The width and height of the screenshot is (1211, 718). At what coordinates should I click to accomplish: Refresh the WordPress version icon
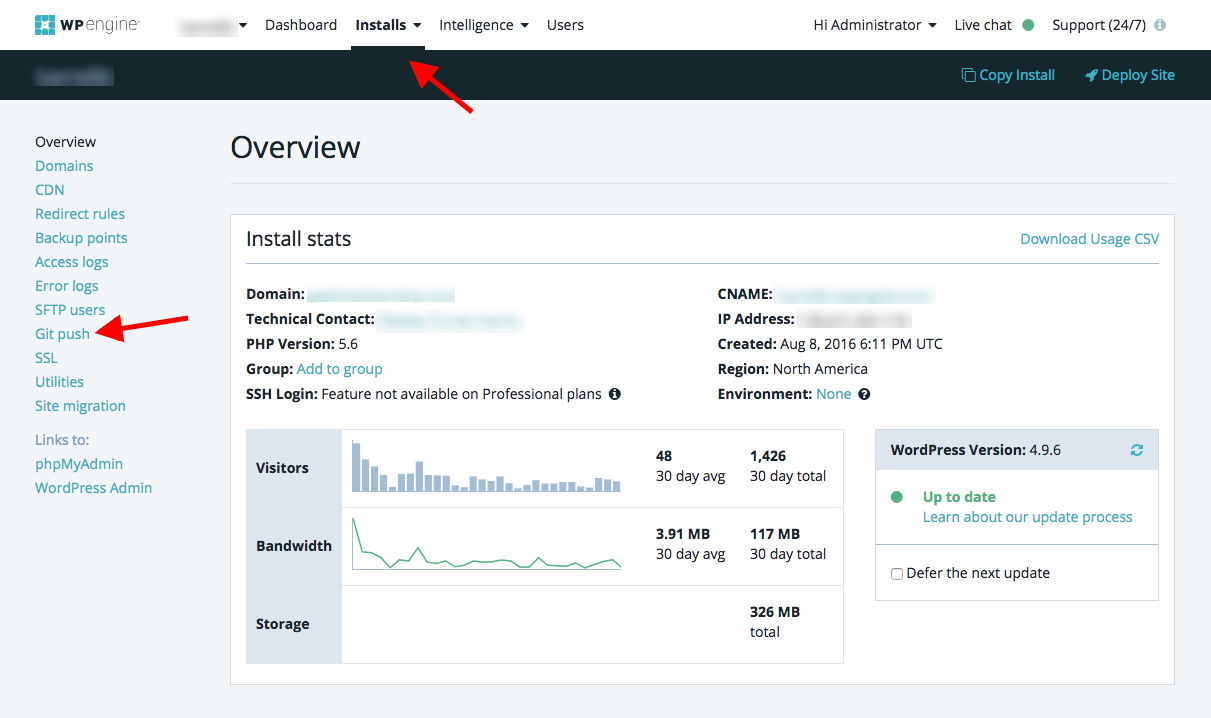pyautogui.click(x=1137, y=450)
